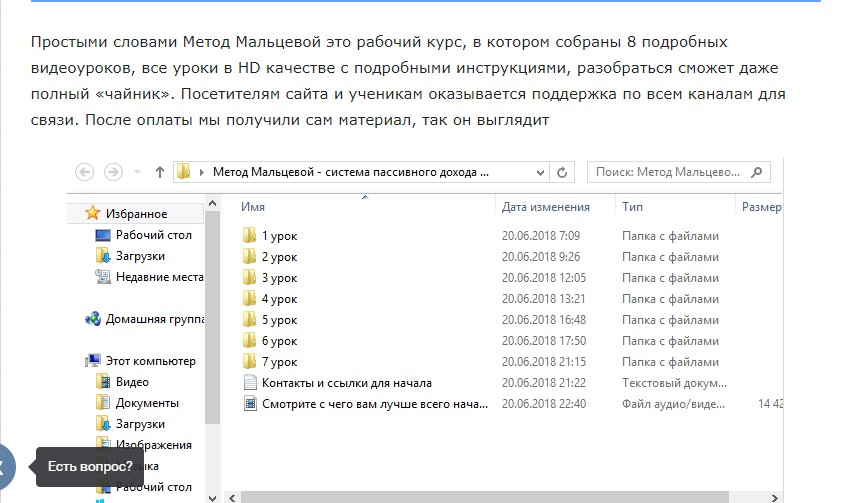Open the Смотрите с чего video file

click(375, 404)
